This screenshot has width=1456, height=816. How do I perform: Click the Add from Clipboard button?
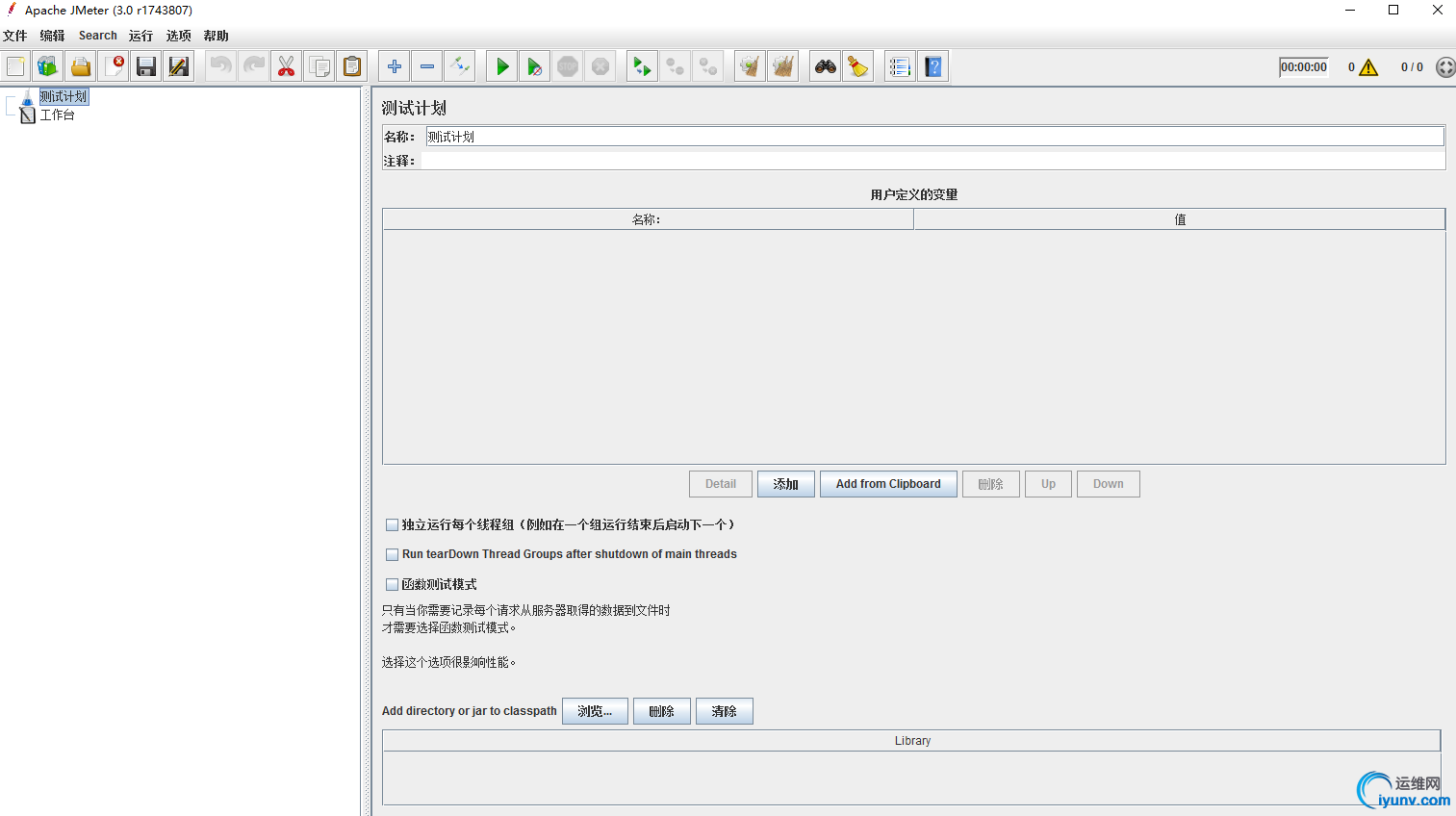888,484
